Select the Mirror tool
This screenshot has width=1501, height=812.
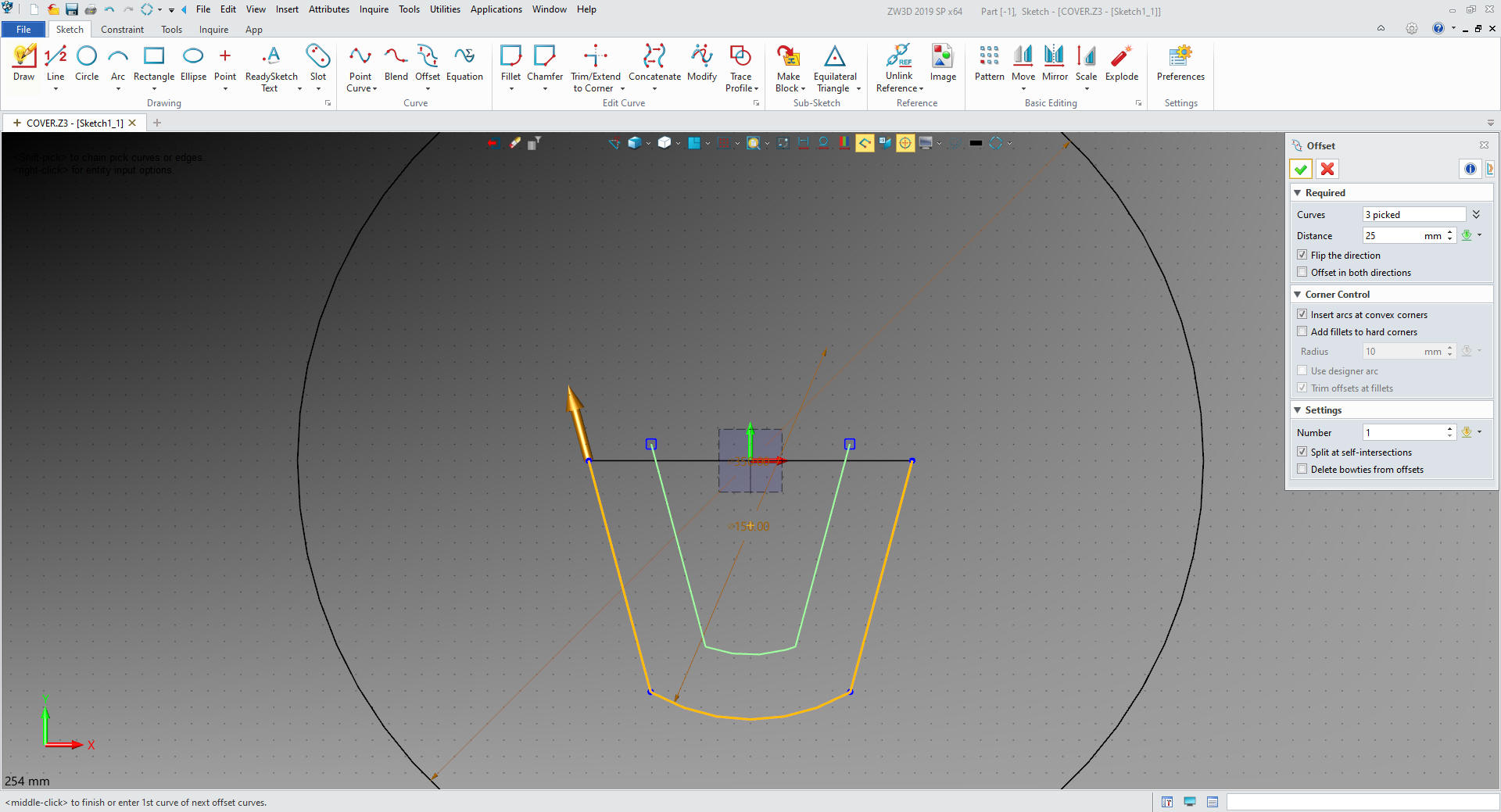pos(1055,63)
